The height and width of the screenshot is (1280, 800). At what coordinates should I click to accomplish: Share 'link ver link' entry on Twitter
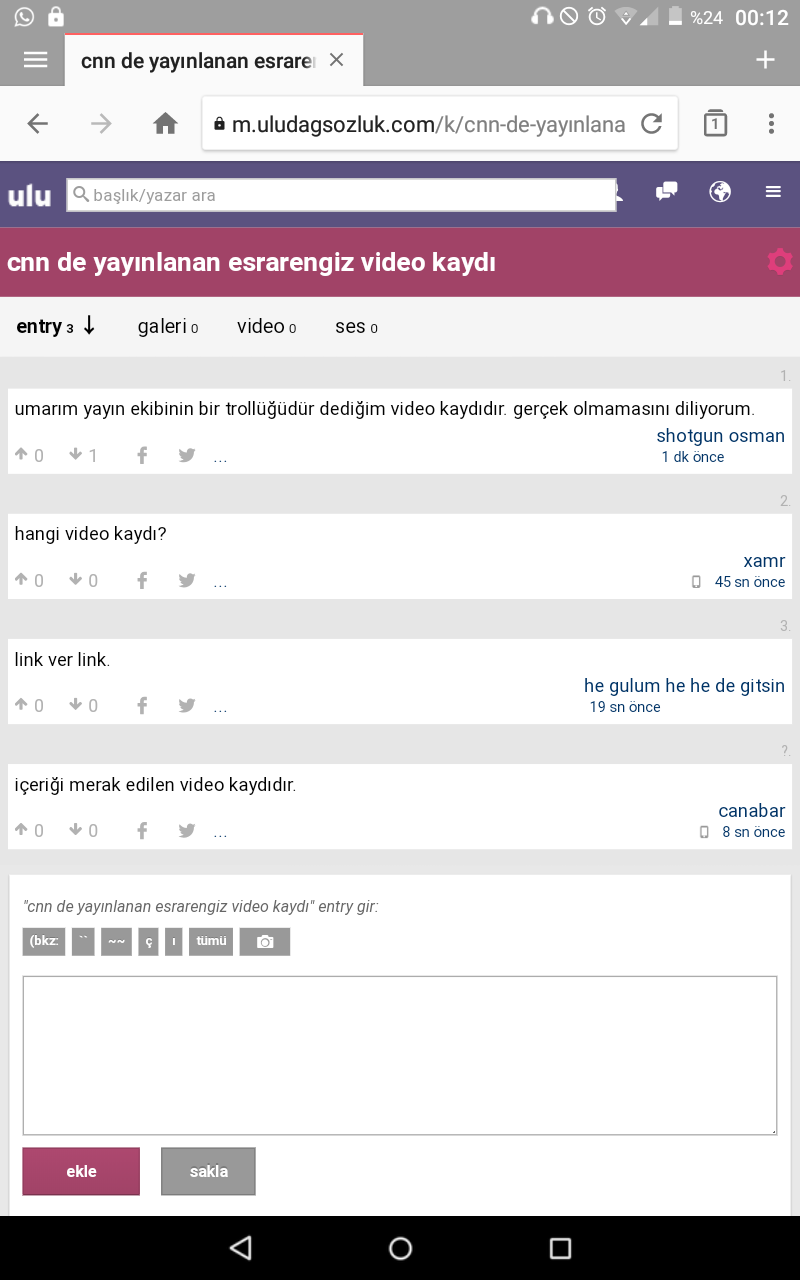tap(187, 705)
